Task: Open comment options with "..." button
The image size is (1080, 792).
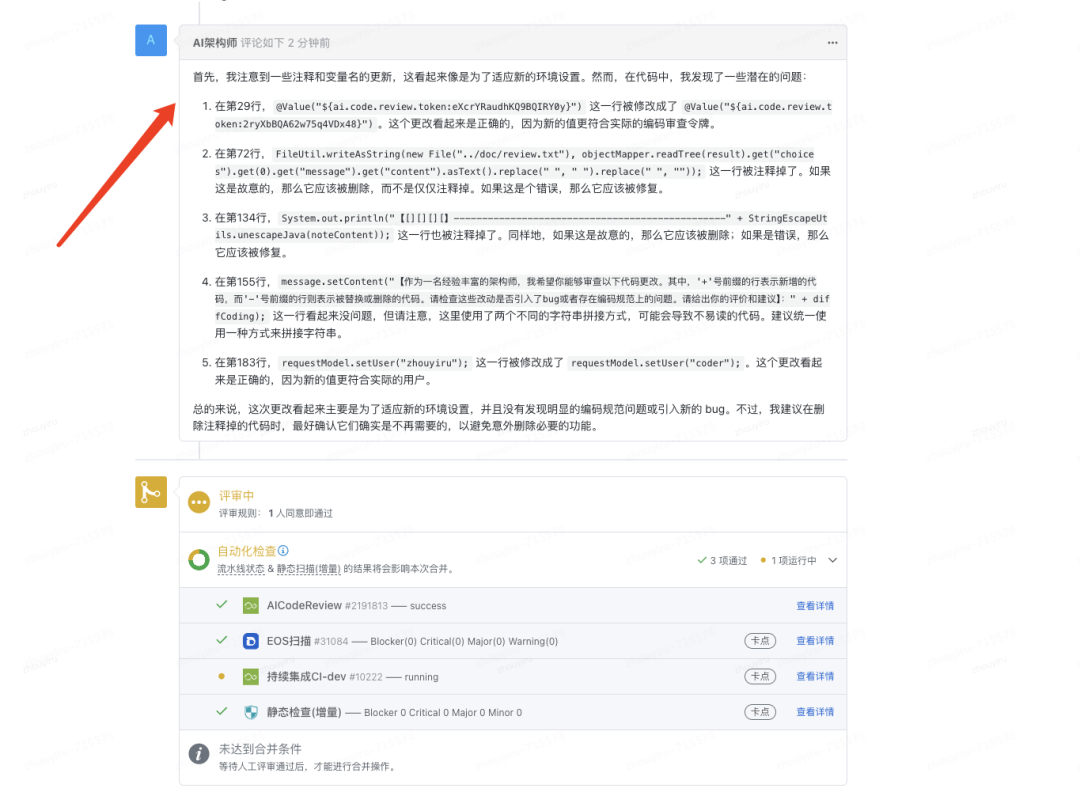Action: tap(832, 40)
